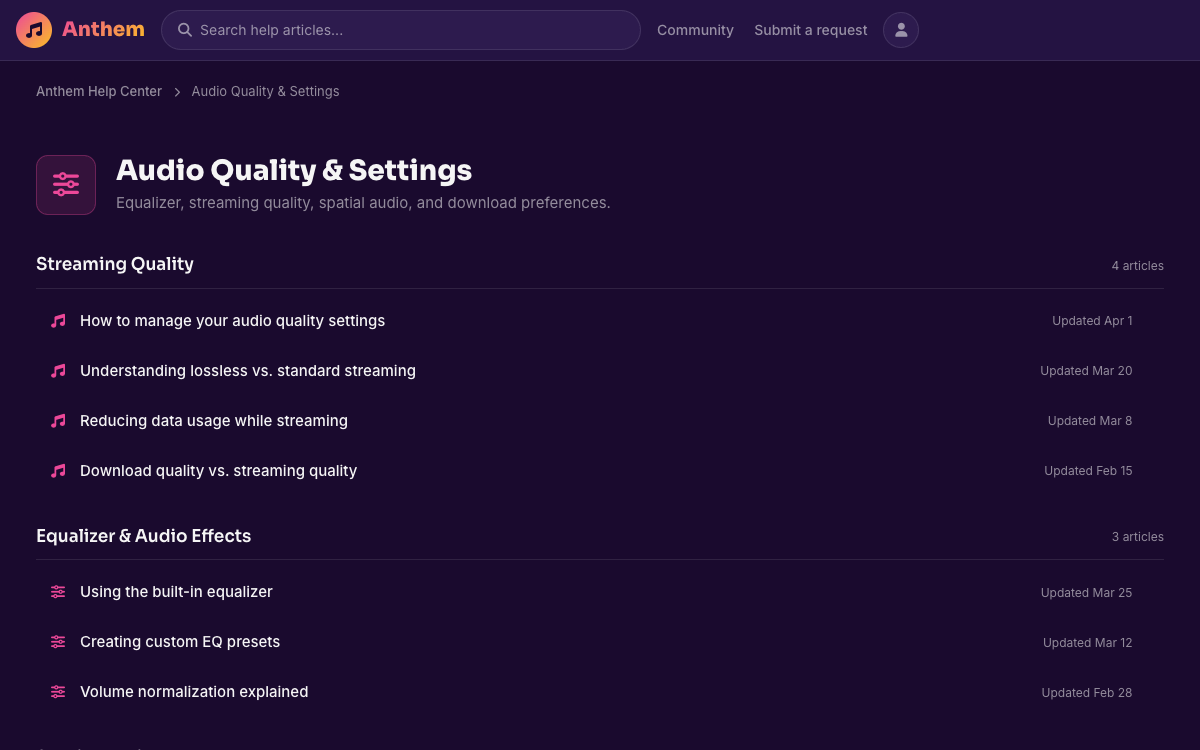Click the 'Updated Mar 25' date
Viewport: 1200px width, 750px height.
click(x=1086, y=593)
